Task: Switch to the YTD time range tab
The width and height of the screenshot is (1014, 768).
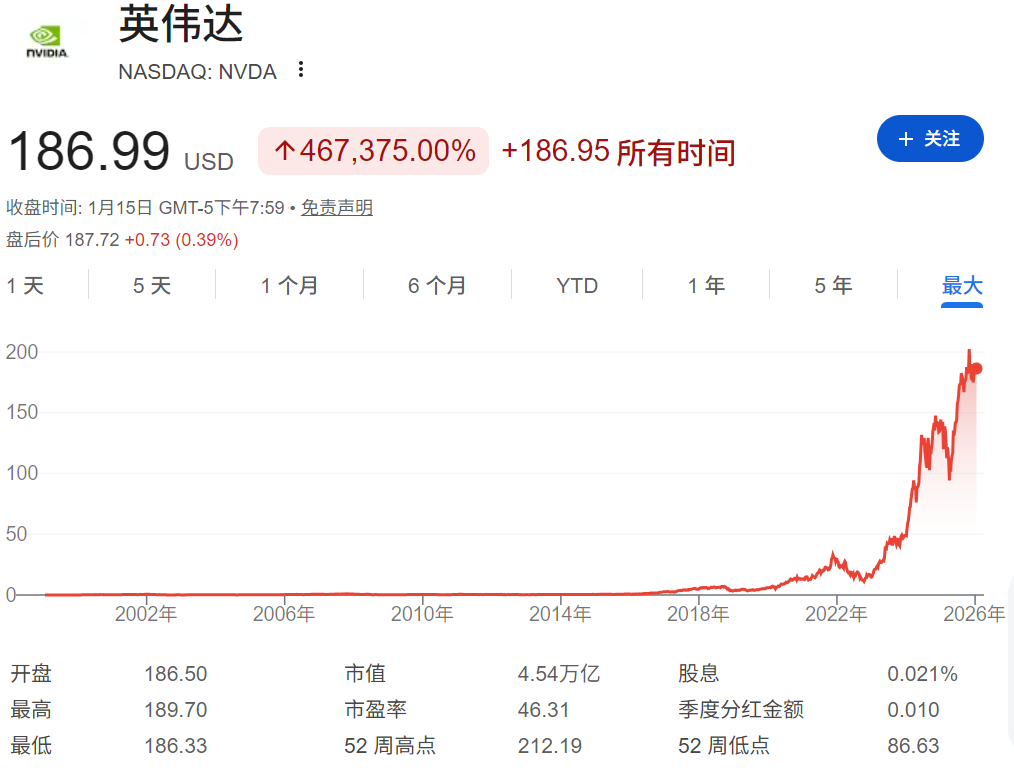Action: click(x=576, y=285)
